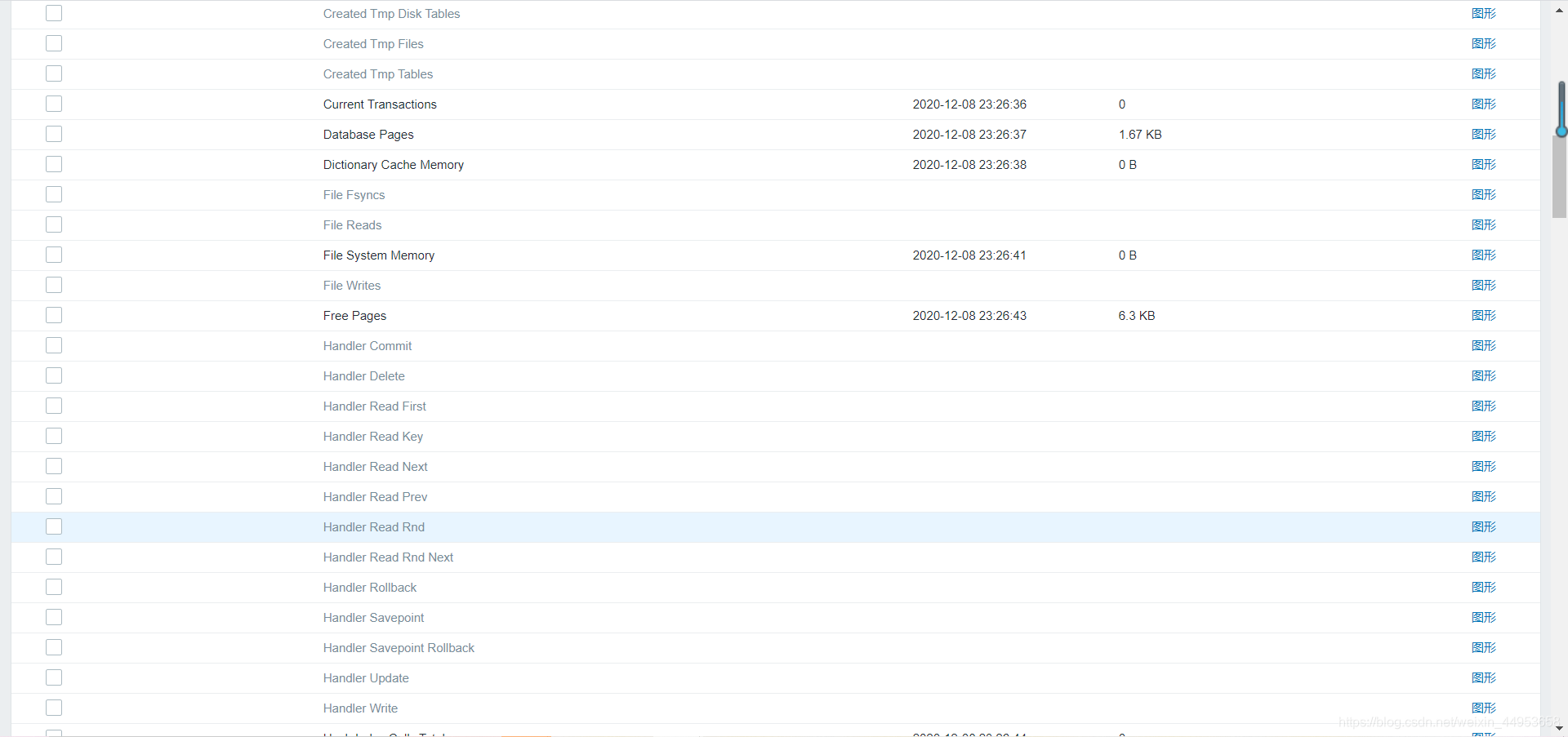Click the scrollbar up arrow
This screenshot has width=1568, height=737.
[1559, 10]
